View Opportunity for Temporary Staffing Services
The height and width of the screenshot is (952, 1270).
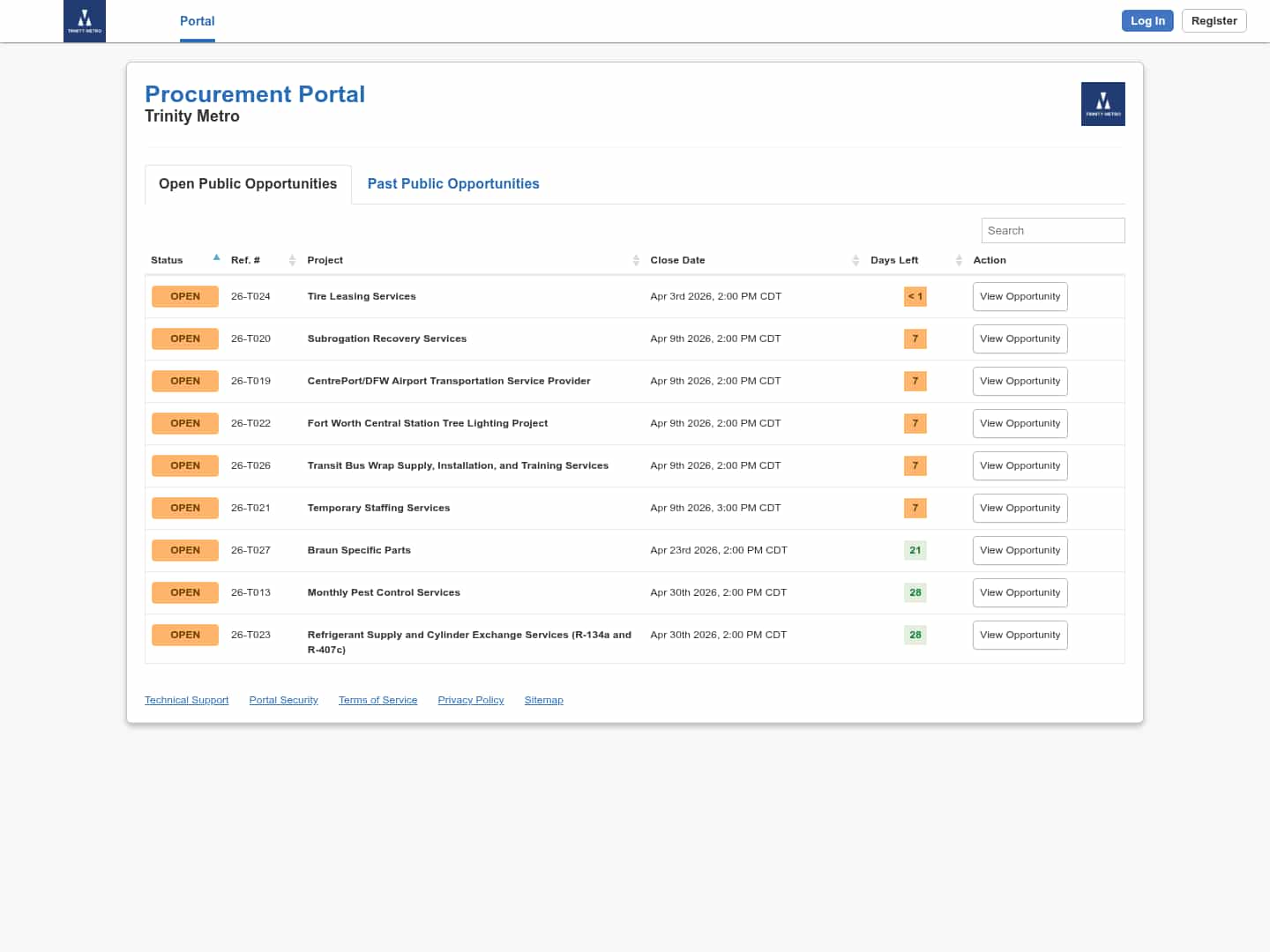point(1020,508)
